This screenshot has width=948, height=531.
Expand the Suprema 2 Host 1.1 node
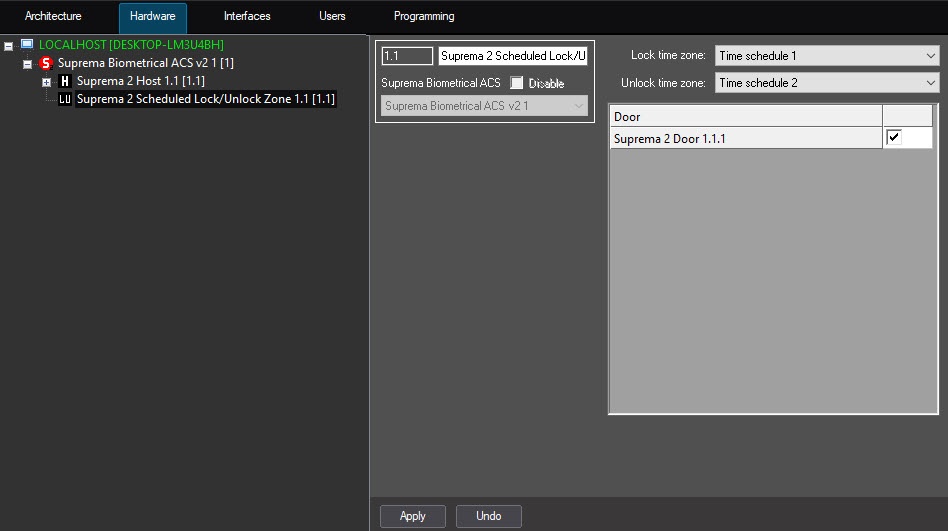[46, 82]
